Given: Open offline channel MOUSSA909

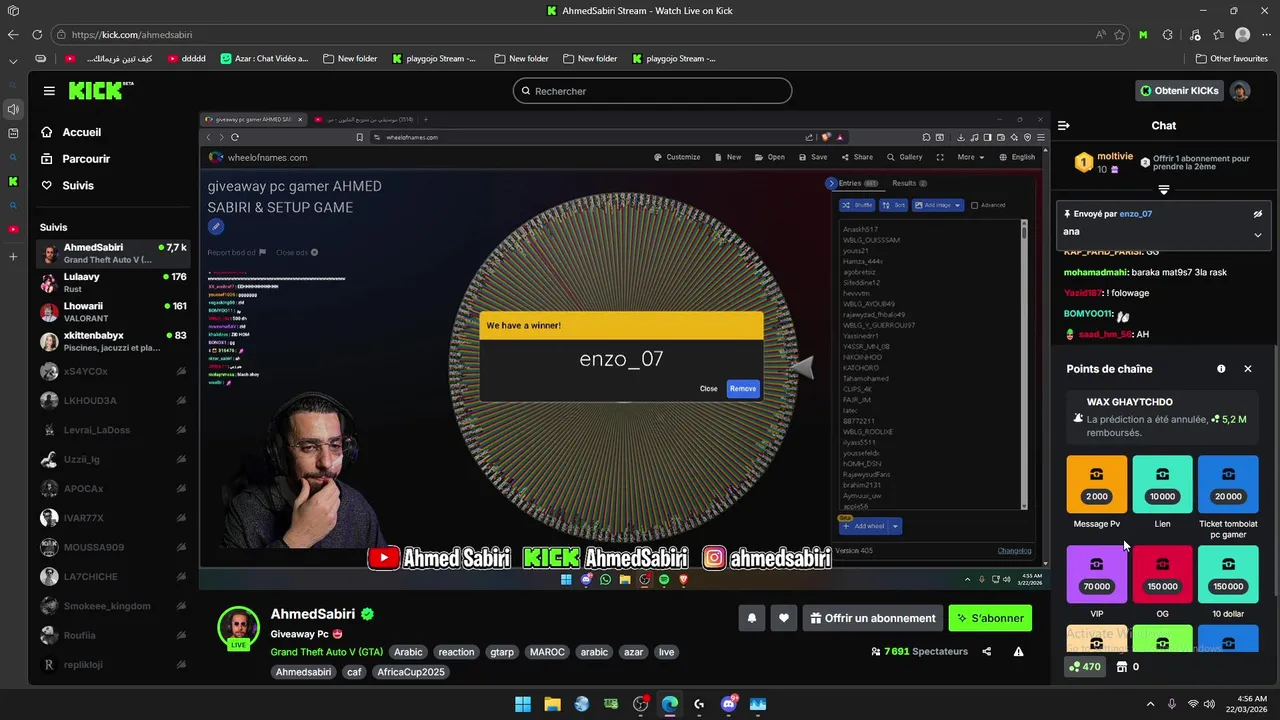Looking at the screenshot, I should tap(113, 547).
